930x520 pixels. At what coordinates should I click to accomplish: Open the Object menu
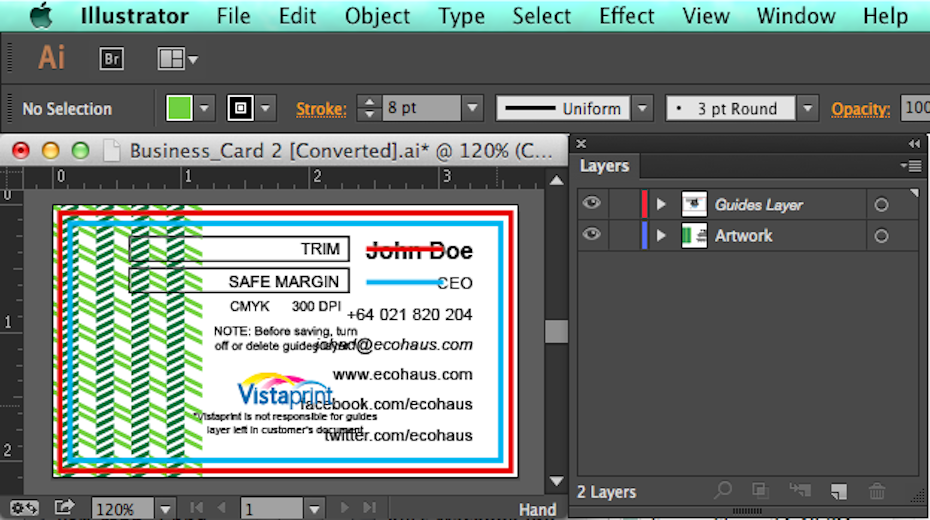(377, 16)
